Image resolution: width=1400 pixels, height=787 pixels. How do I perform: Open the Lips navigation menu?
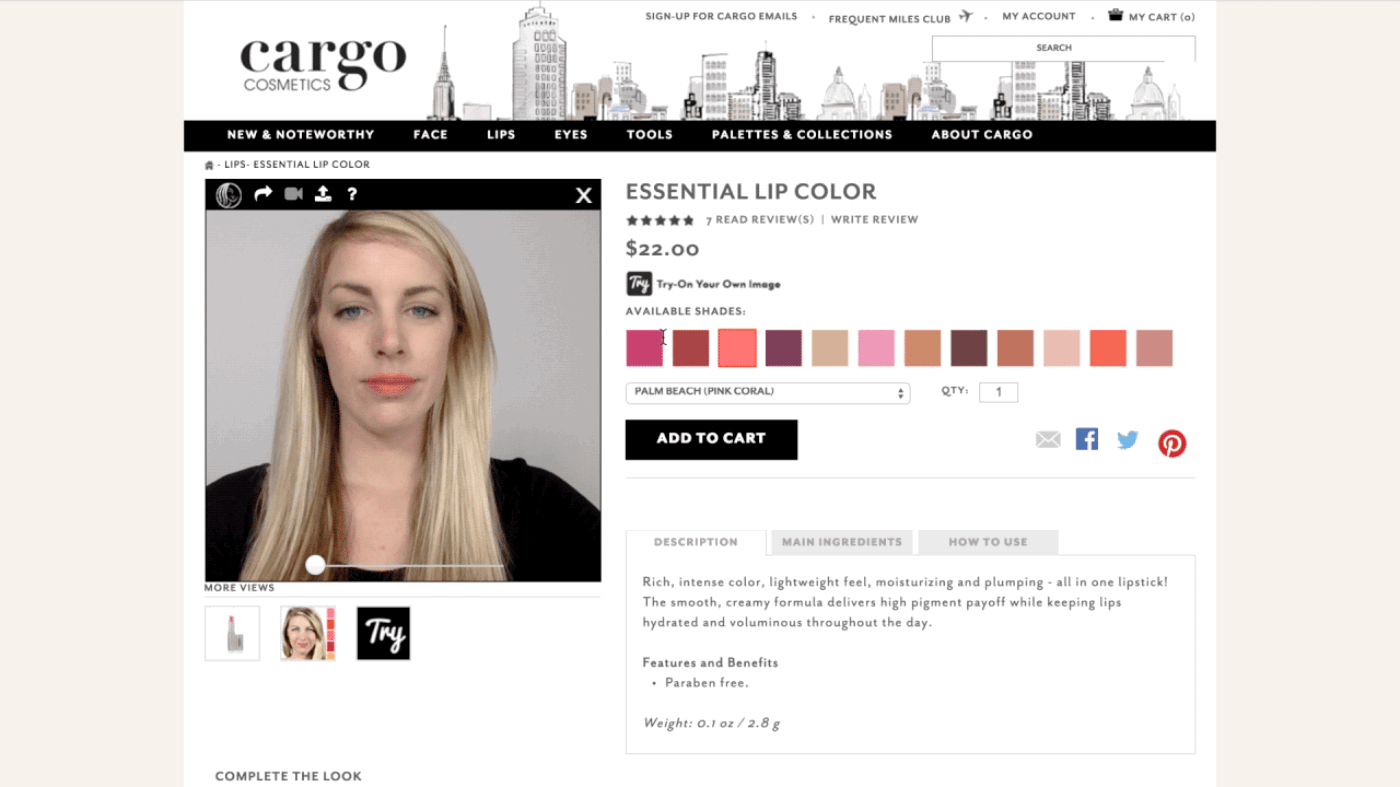click(501, 135)
